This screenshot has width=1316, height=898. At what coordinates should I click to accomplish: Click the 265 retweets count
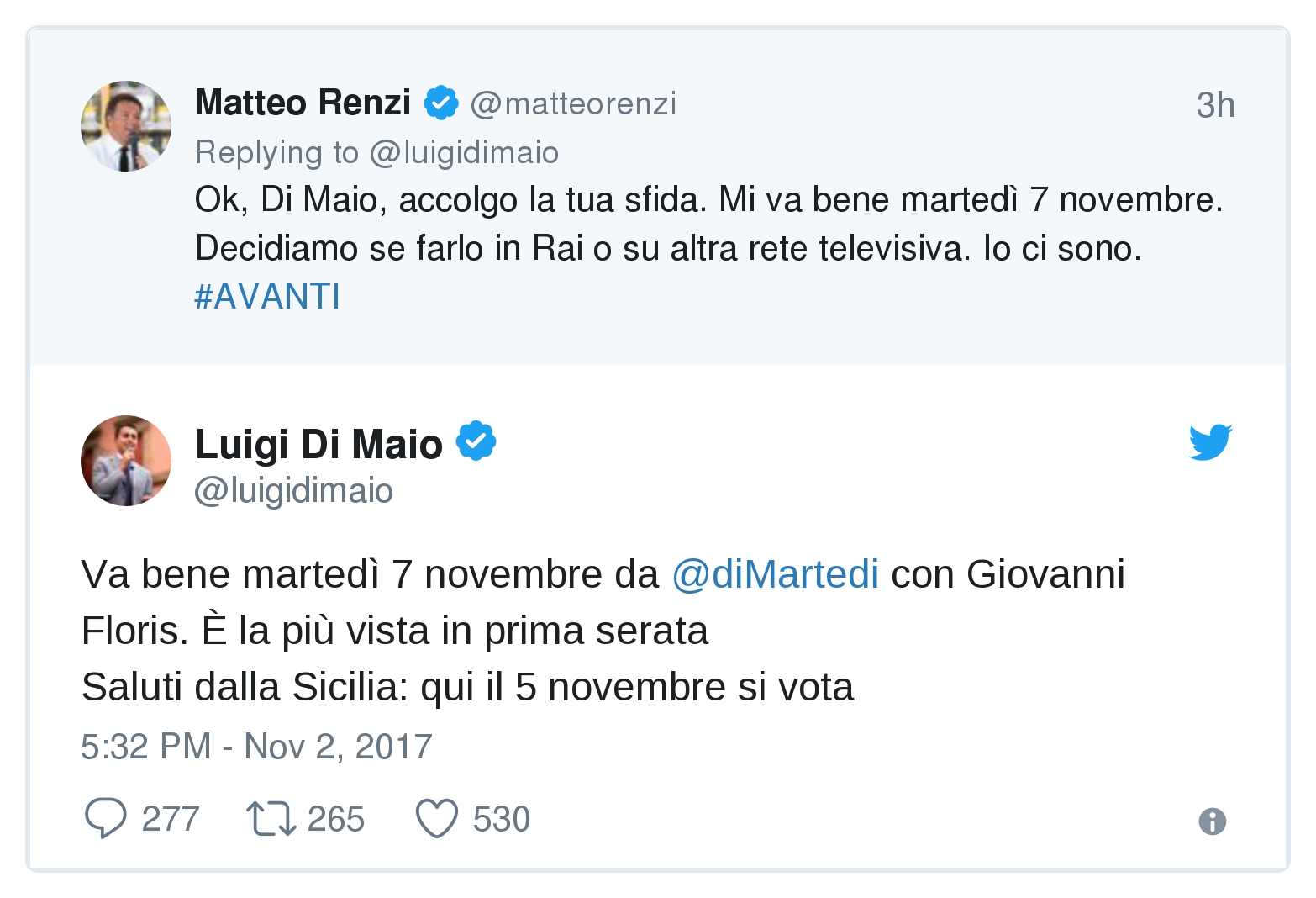[x=335, y=819]
